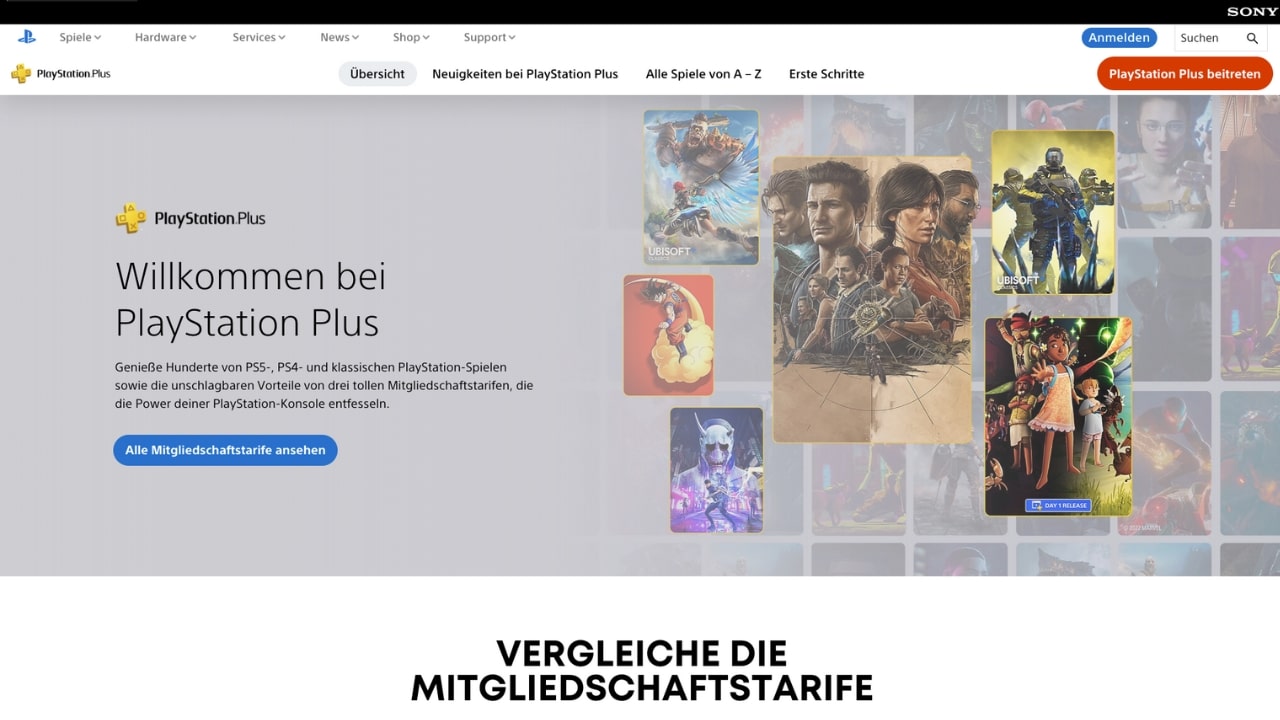Click the Anmelden button
1280x720 pixels.
[x=1119, y=38]
